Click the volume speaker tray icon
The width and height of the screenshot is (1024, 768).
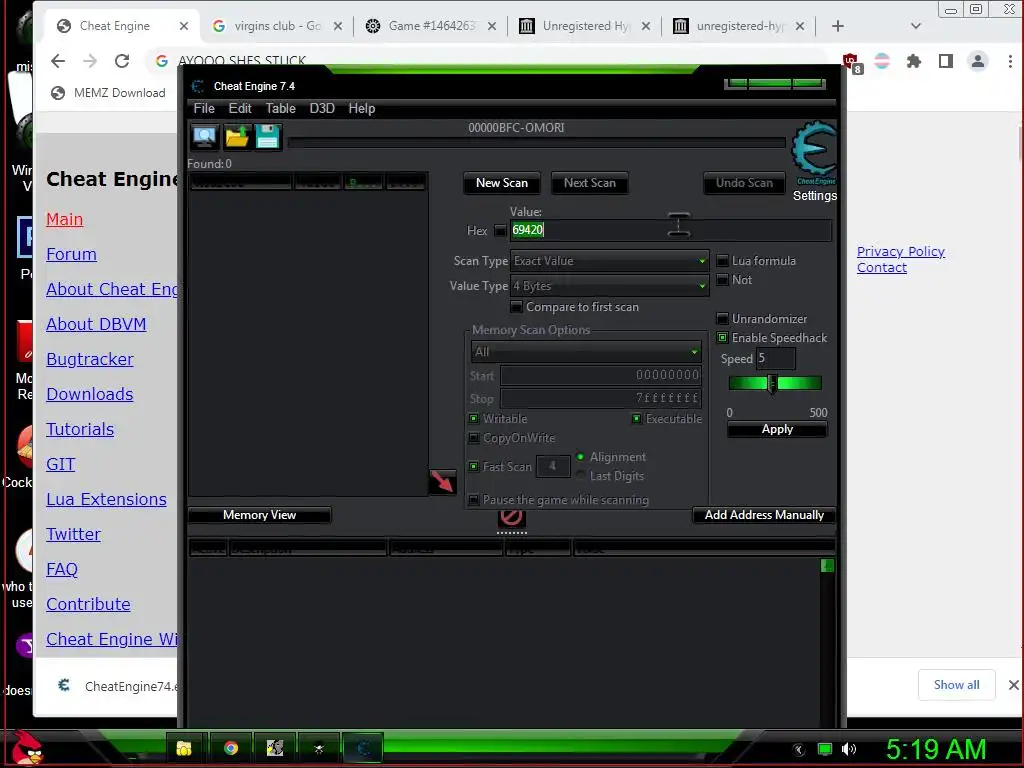point(848,749)
